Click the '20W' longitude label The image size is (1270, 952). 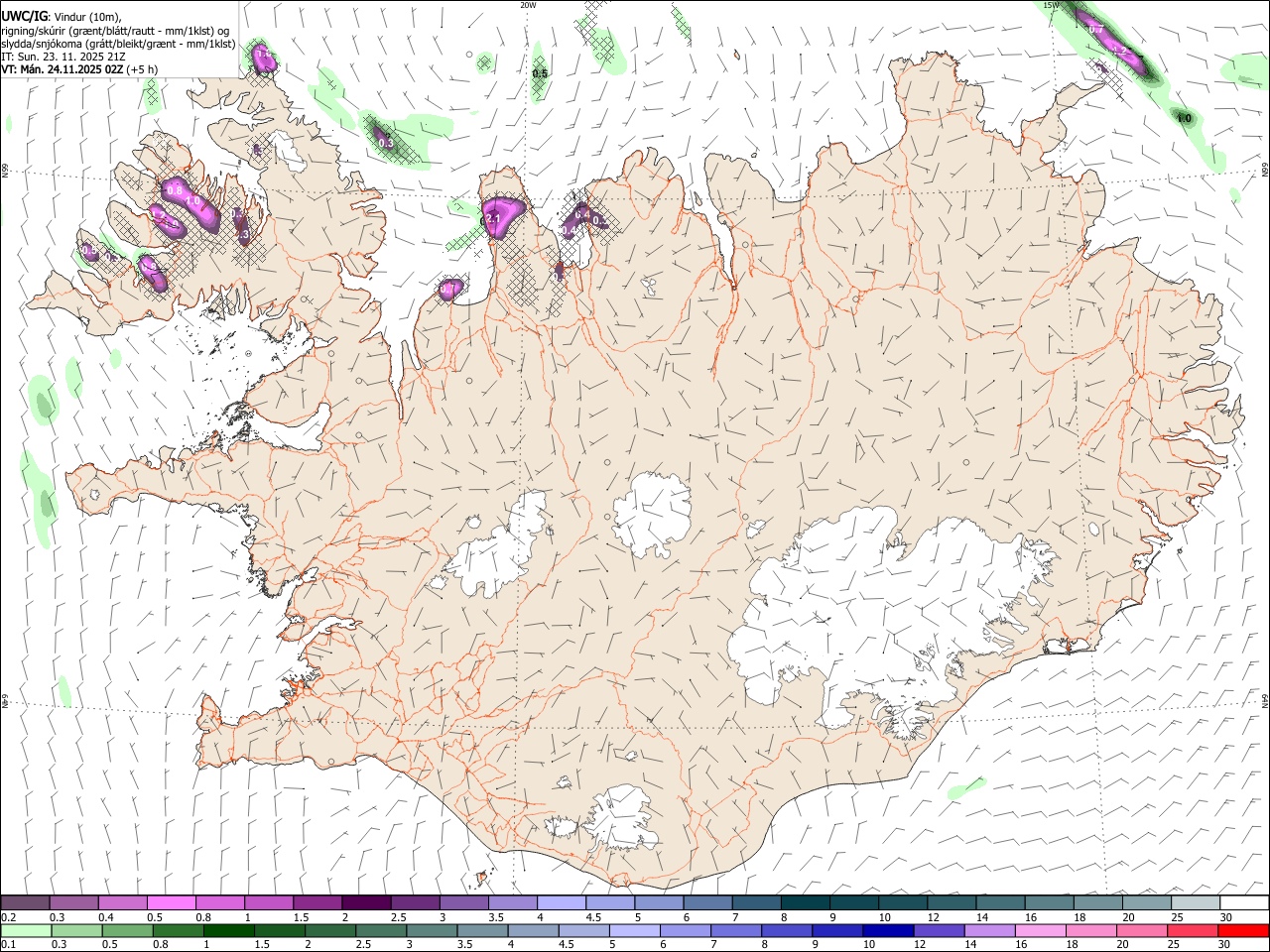528,5
